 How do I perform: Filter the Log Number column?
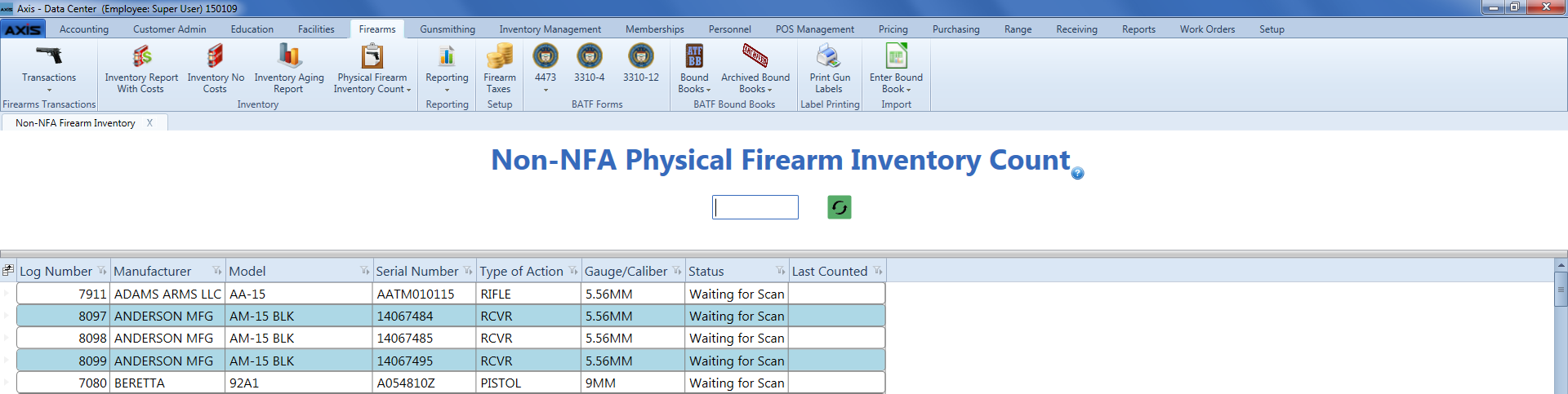click(x=102, y=271)
